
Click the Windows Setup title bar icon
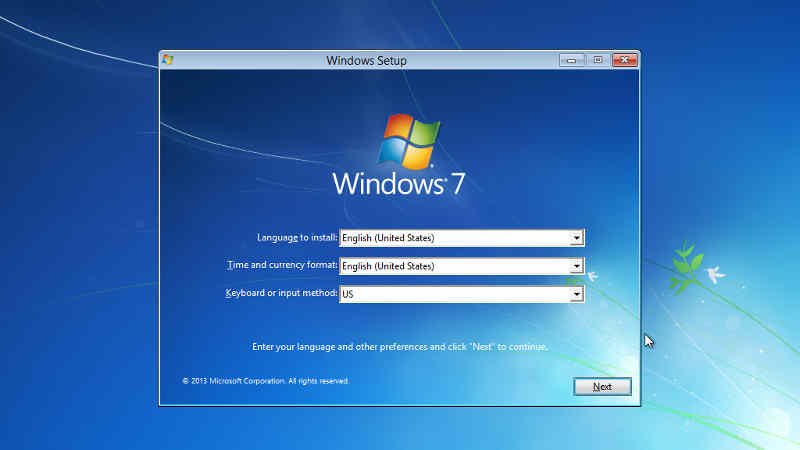click(168, 60)
